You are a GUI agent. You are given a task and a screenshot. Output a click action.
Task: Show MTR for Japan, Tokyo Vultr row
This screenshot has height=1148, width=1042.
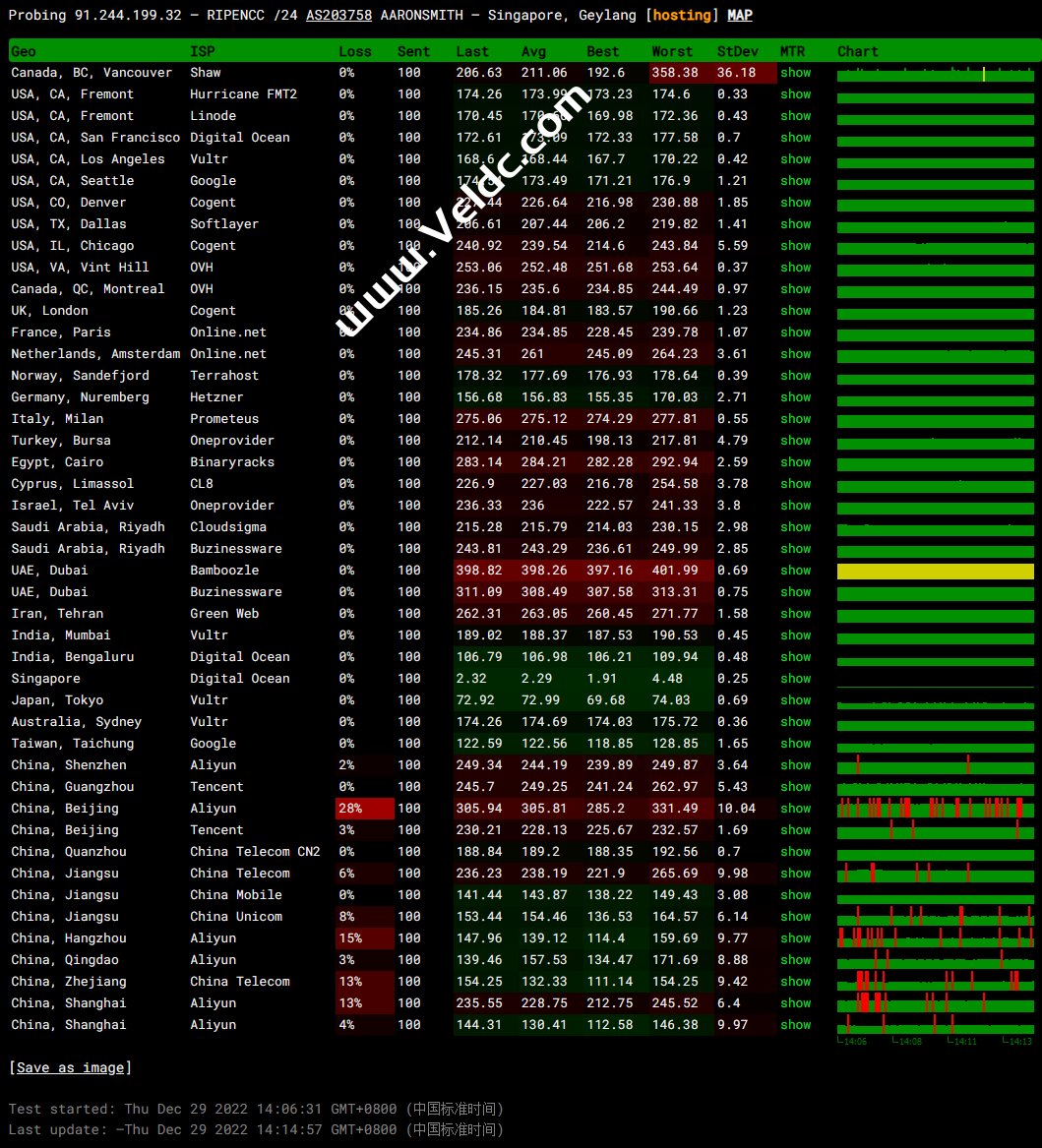[795, 700]
